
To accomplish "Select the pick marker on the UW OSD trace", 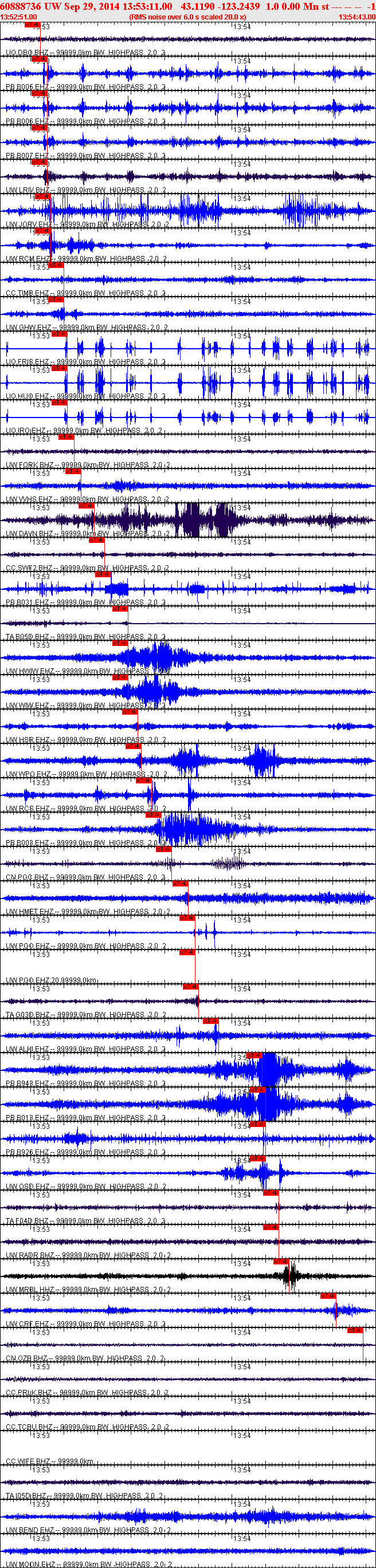I will click(258, 1159).
